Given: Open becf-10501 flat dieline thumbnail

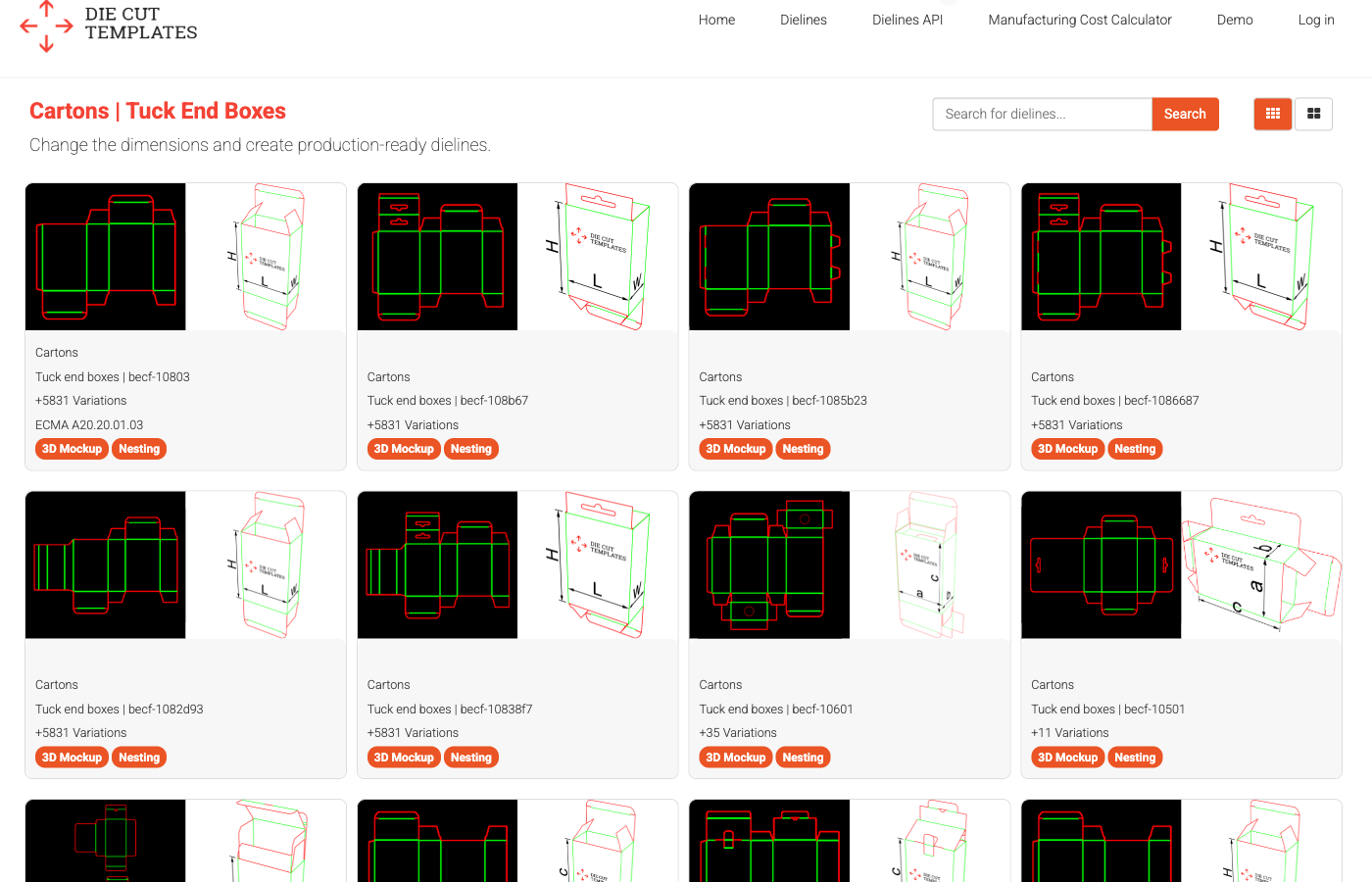Looking at the screenshot, I should click(x=1102, y=565).
